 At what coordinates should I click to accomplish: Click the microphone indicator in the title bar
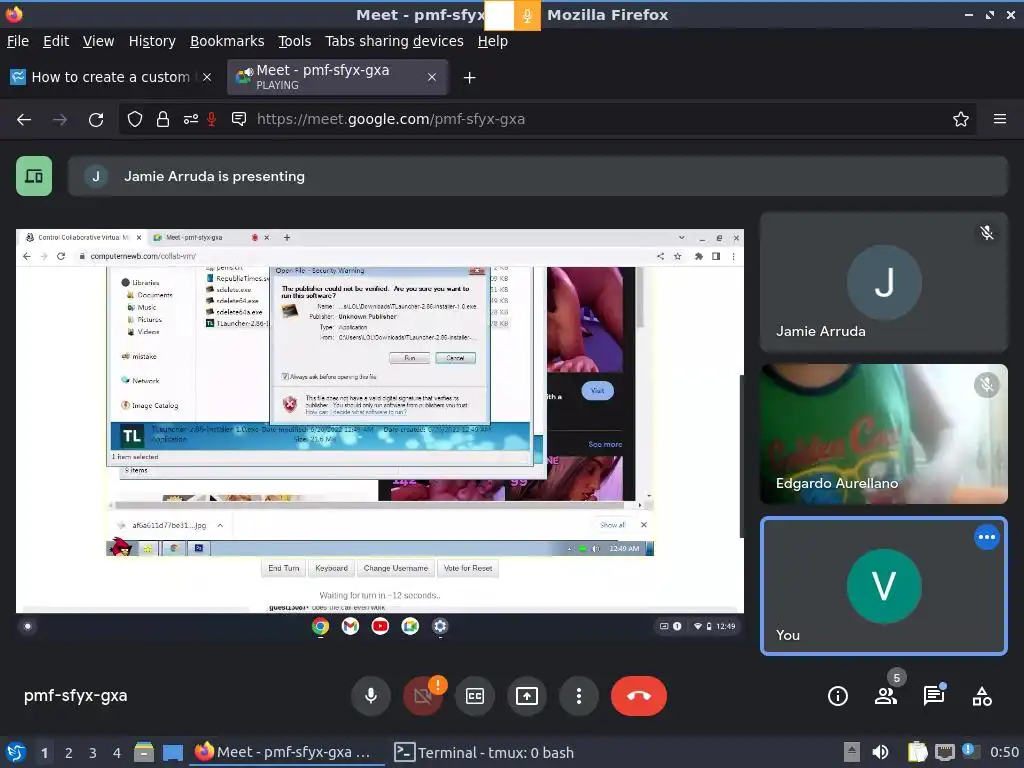tap(528, 16)
